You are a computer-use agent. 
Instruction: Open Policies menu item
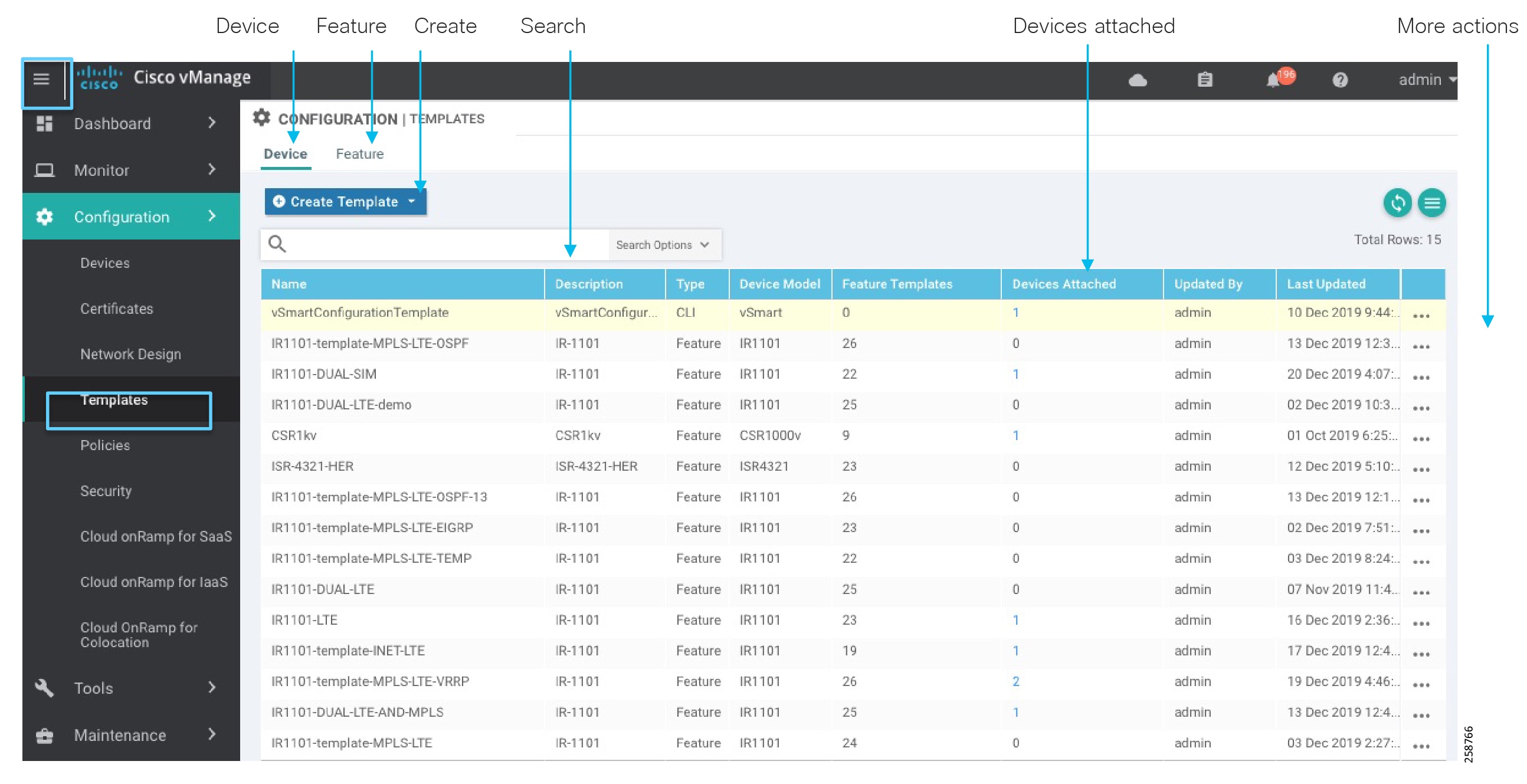[x=105, y=445]
